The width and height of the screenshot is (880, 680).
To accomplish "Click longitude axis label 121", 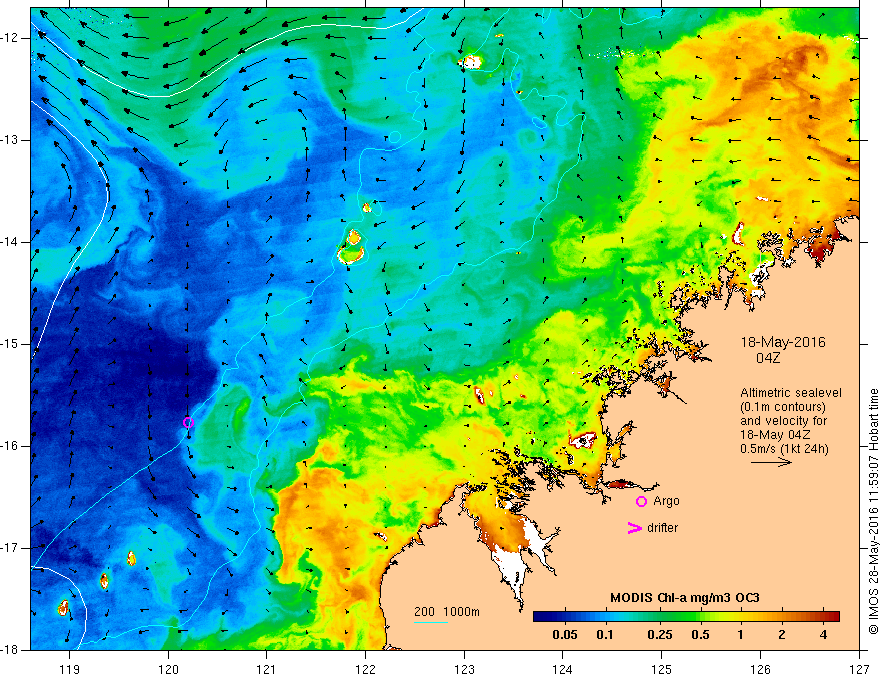I will tap(267, 670).
